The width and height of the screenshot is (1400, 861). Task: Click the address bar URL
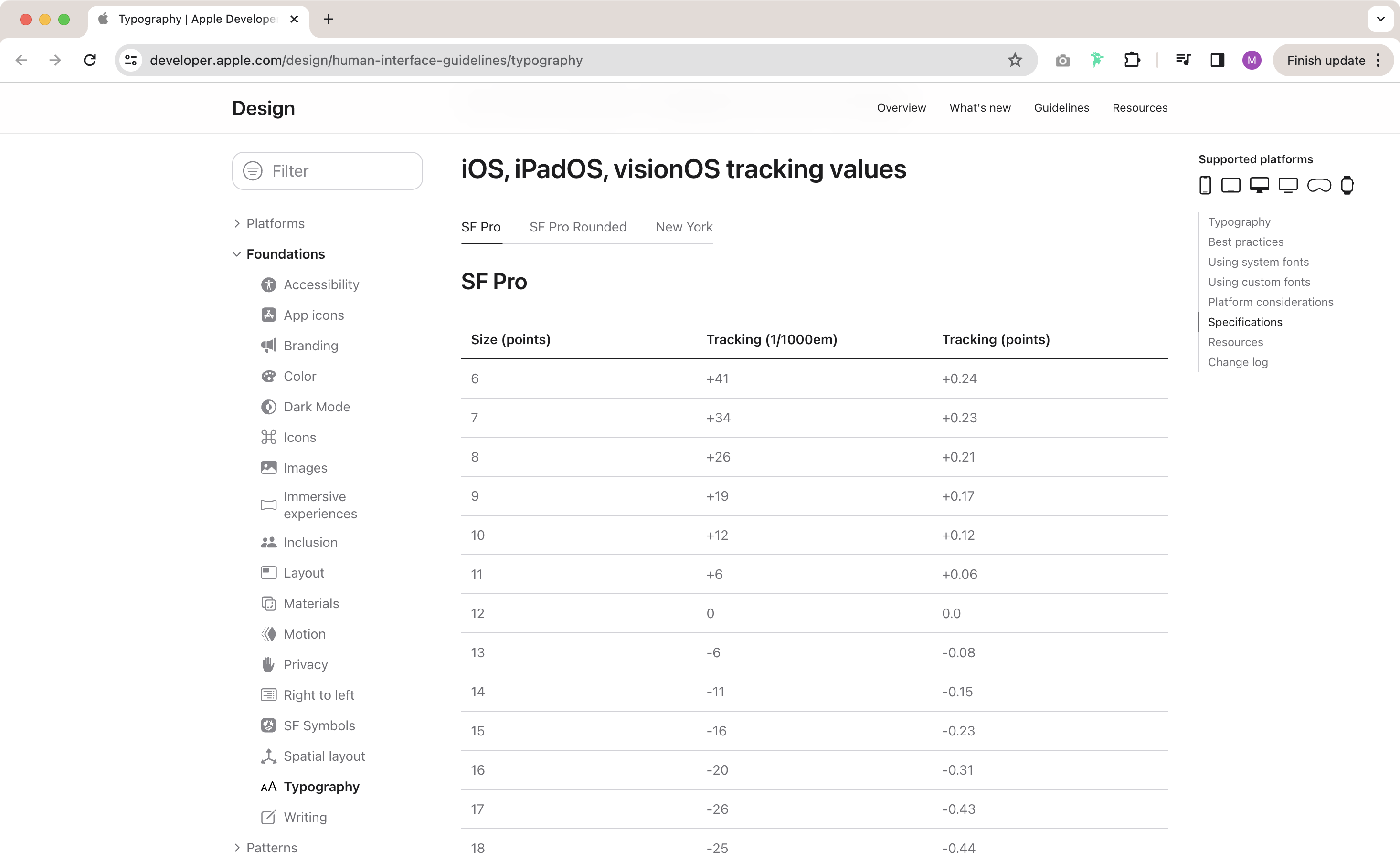tap(366, 60)
